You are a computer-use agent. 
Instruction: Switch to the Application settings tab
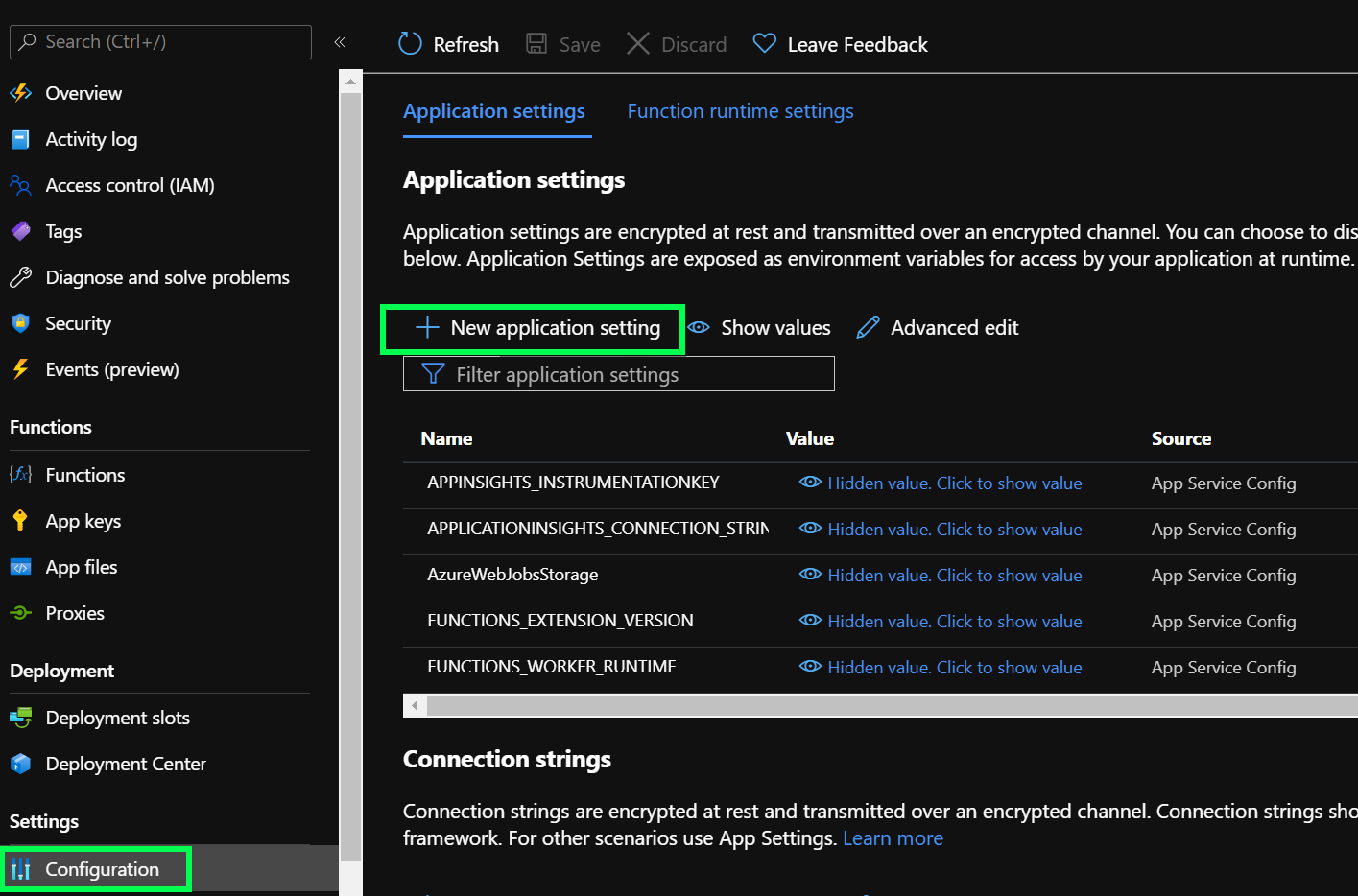(494, 111)
